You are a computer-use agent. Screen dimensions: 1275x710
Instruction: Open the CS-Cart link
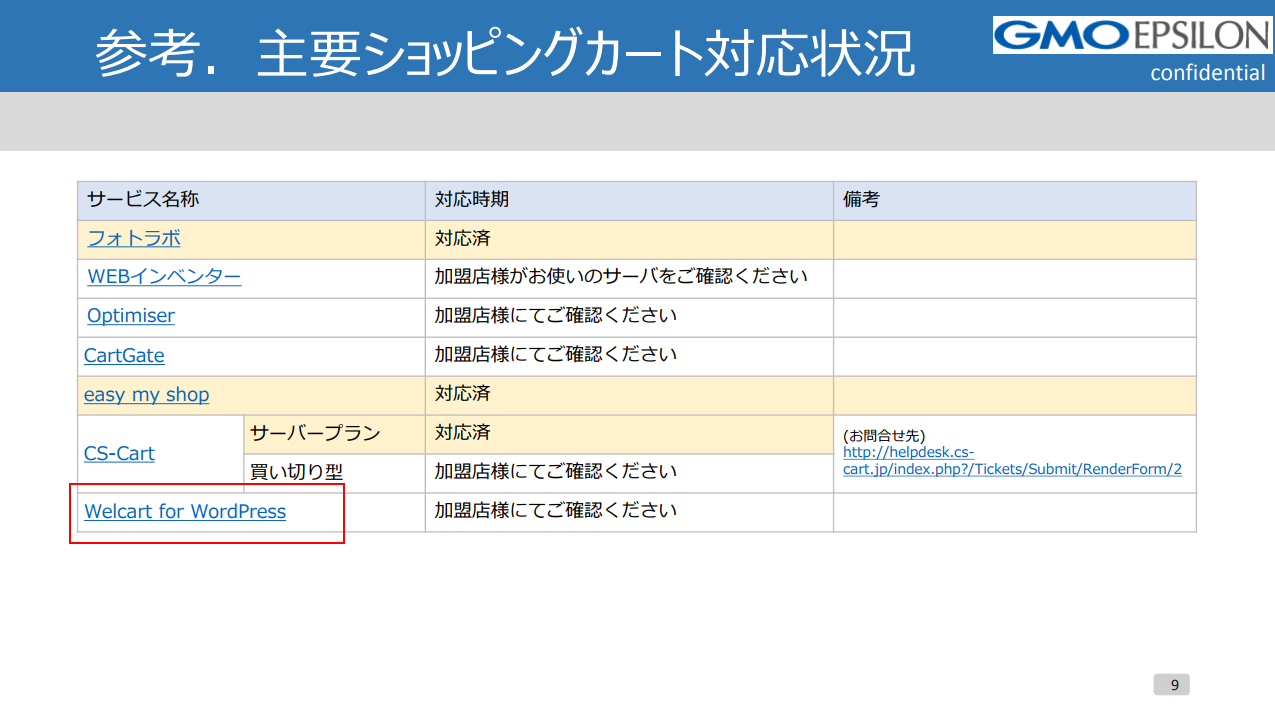pos(119,453)
